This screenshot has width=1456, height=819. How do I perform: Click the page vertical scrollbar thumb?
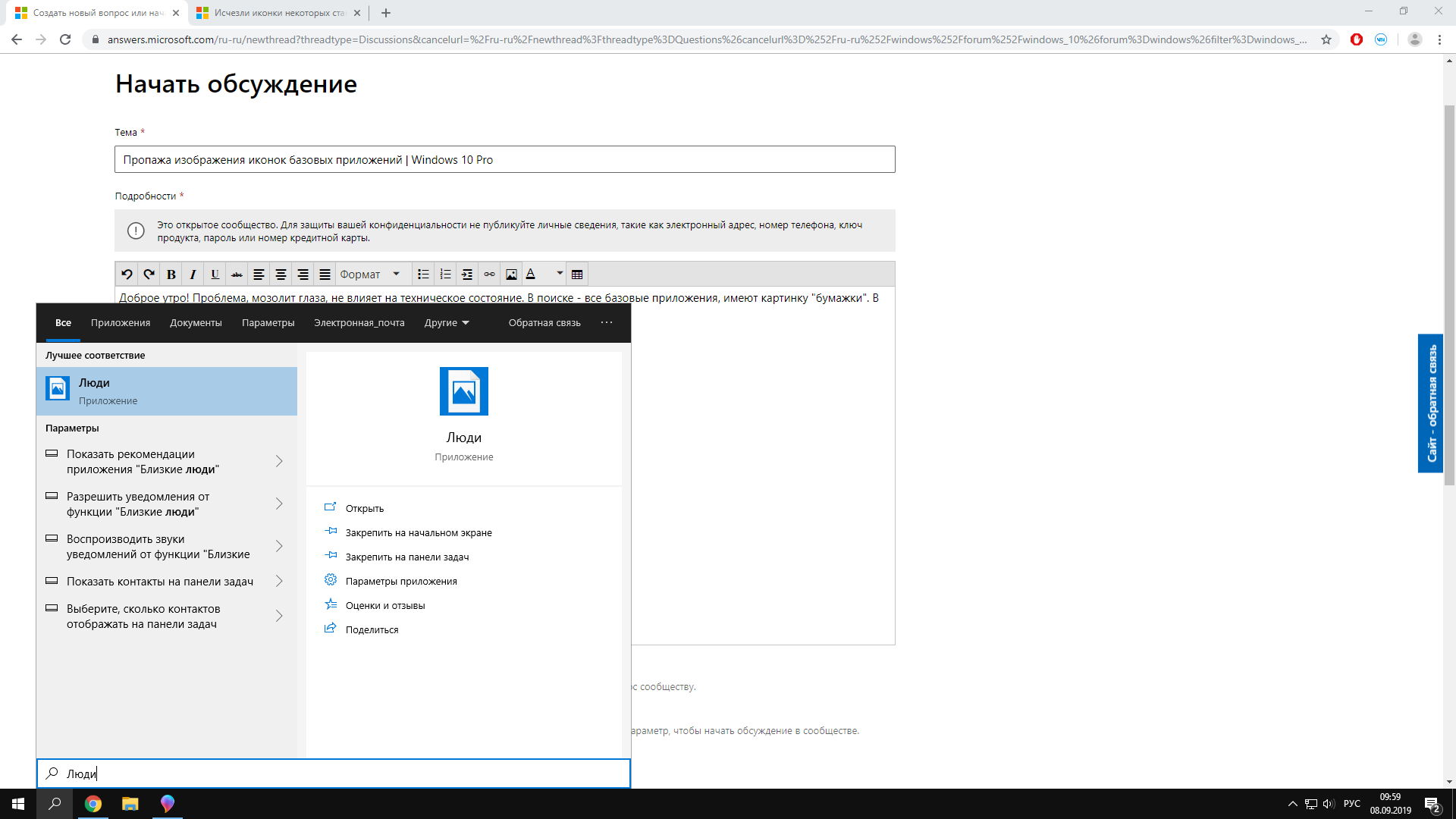pyautogui.click(x=1449, y=296)
